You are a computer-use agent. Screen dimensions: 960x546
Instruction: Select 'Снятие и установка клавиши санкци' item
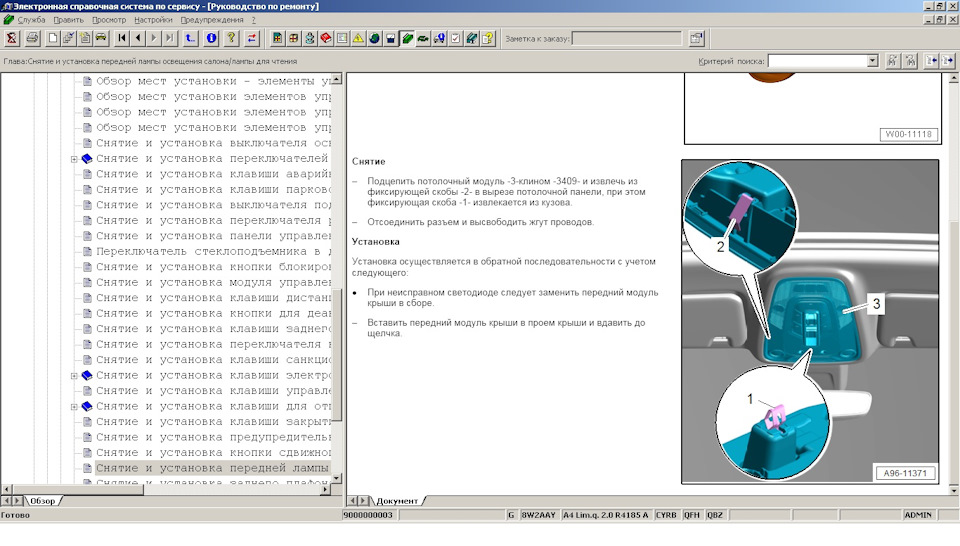(x=213, y=360)
